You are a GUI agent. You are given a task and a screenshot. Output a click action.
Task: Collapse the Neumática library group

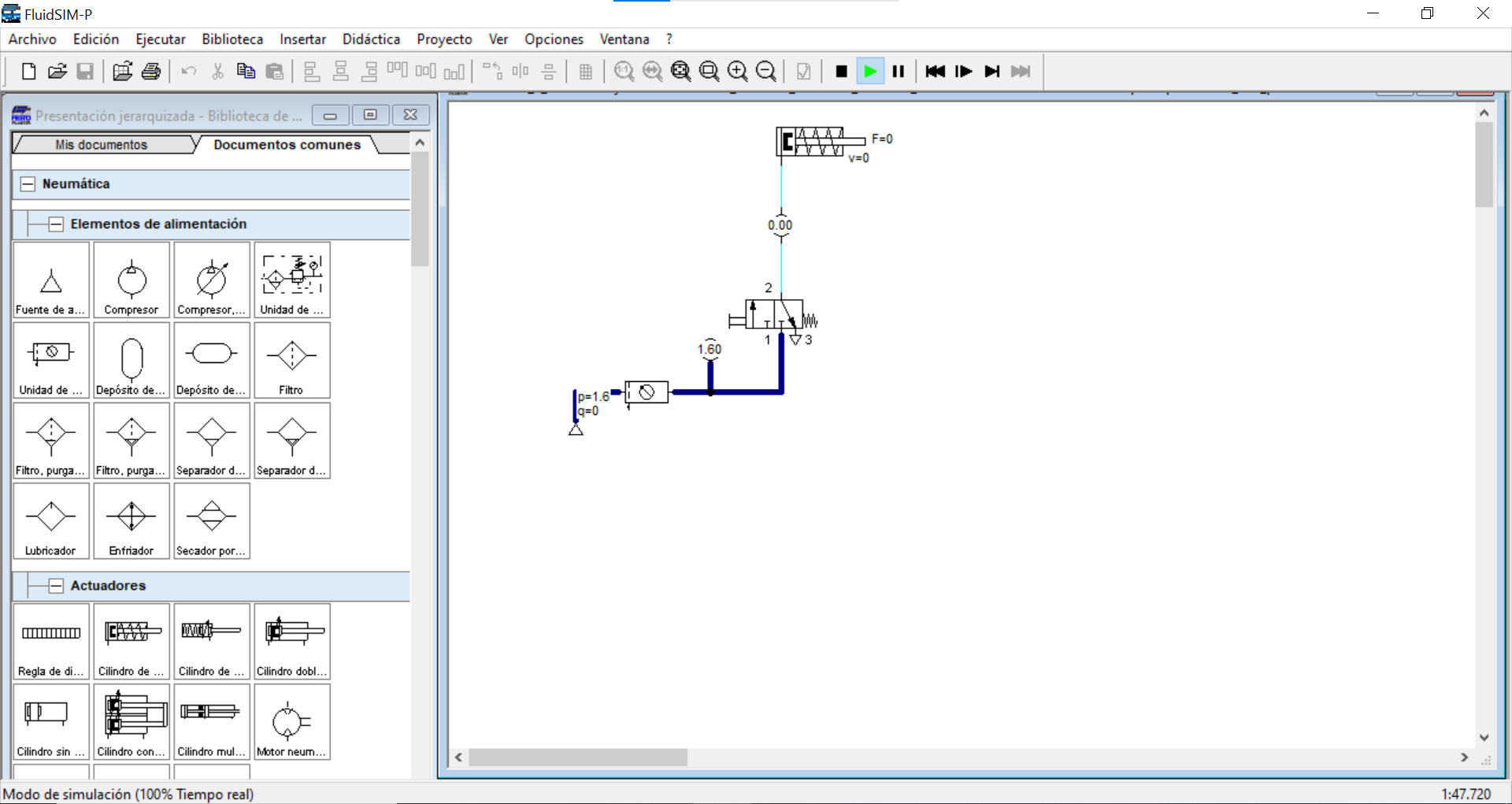[28, 184]
